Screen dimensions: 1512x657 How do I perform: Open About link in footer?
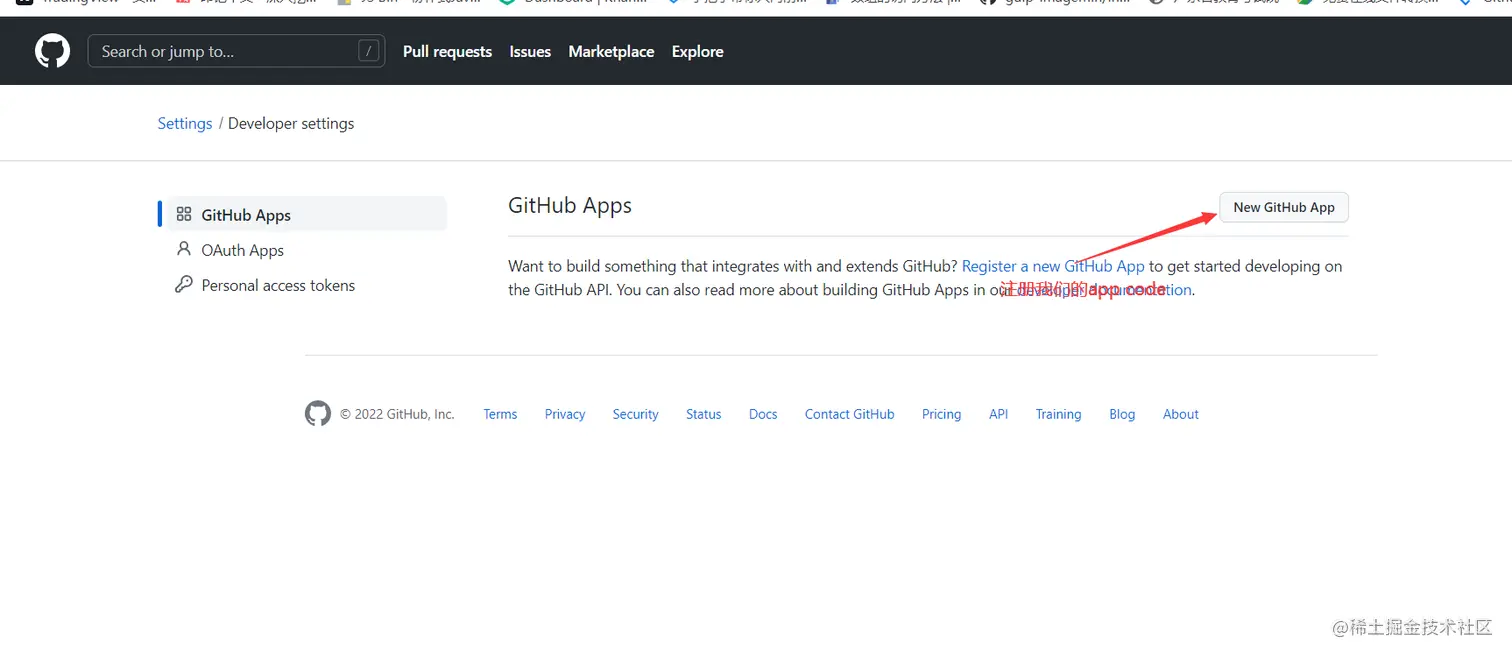click(1181, 414)
